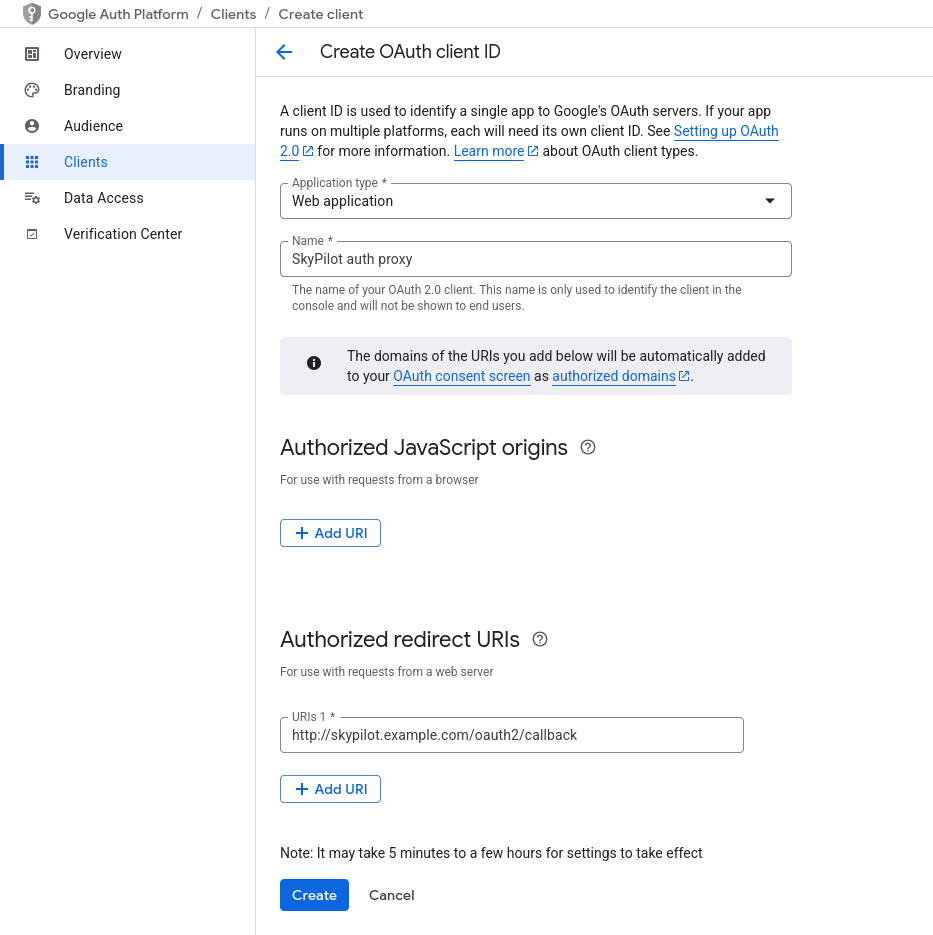Open the Data Access sidebar page
Viewport: 933px width, 935px height.
(128, 198)
